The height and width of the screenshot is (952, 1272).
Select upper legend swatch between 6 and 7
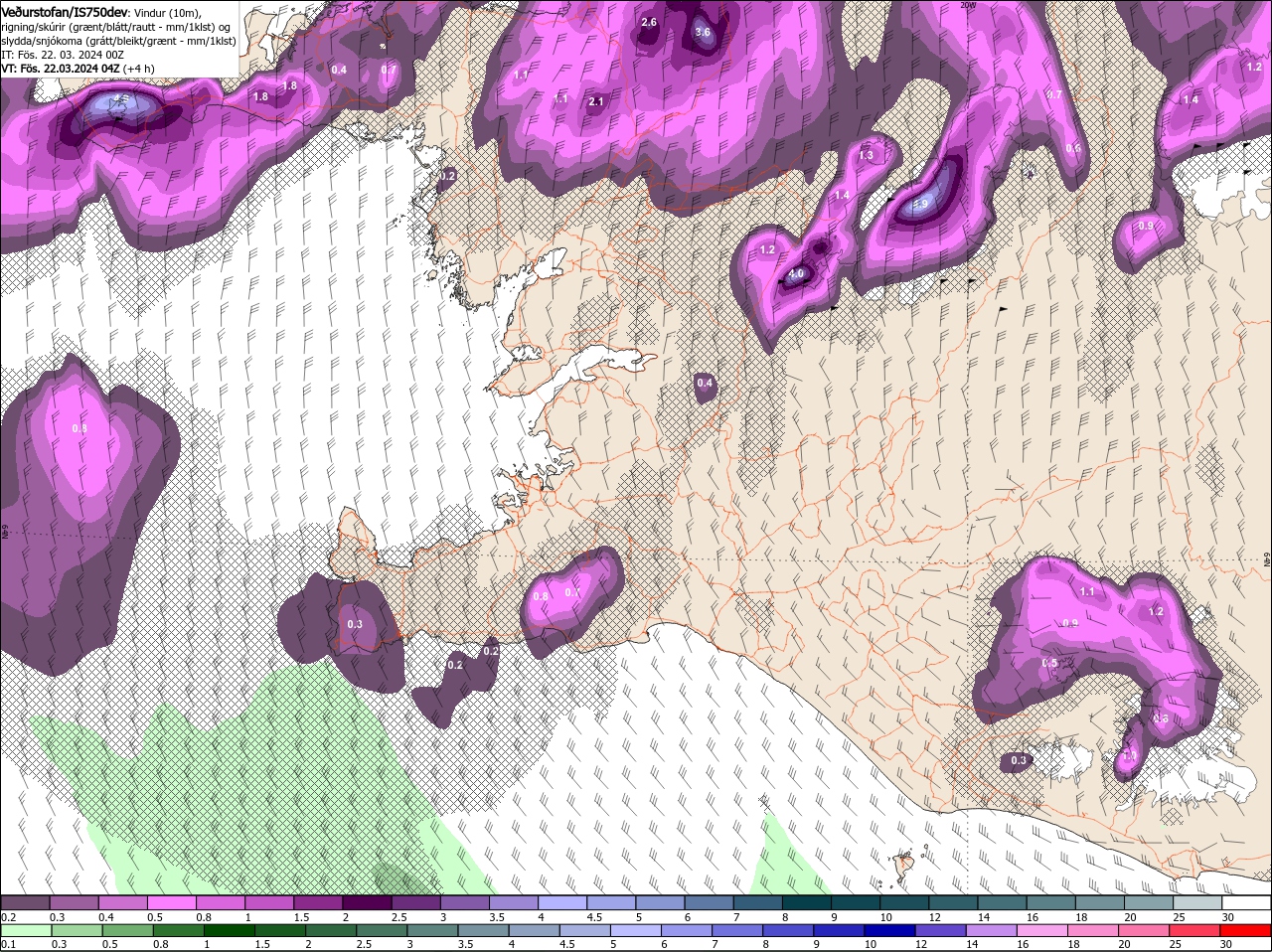tap(710, 902)
